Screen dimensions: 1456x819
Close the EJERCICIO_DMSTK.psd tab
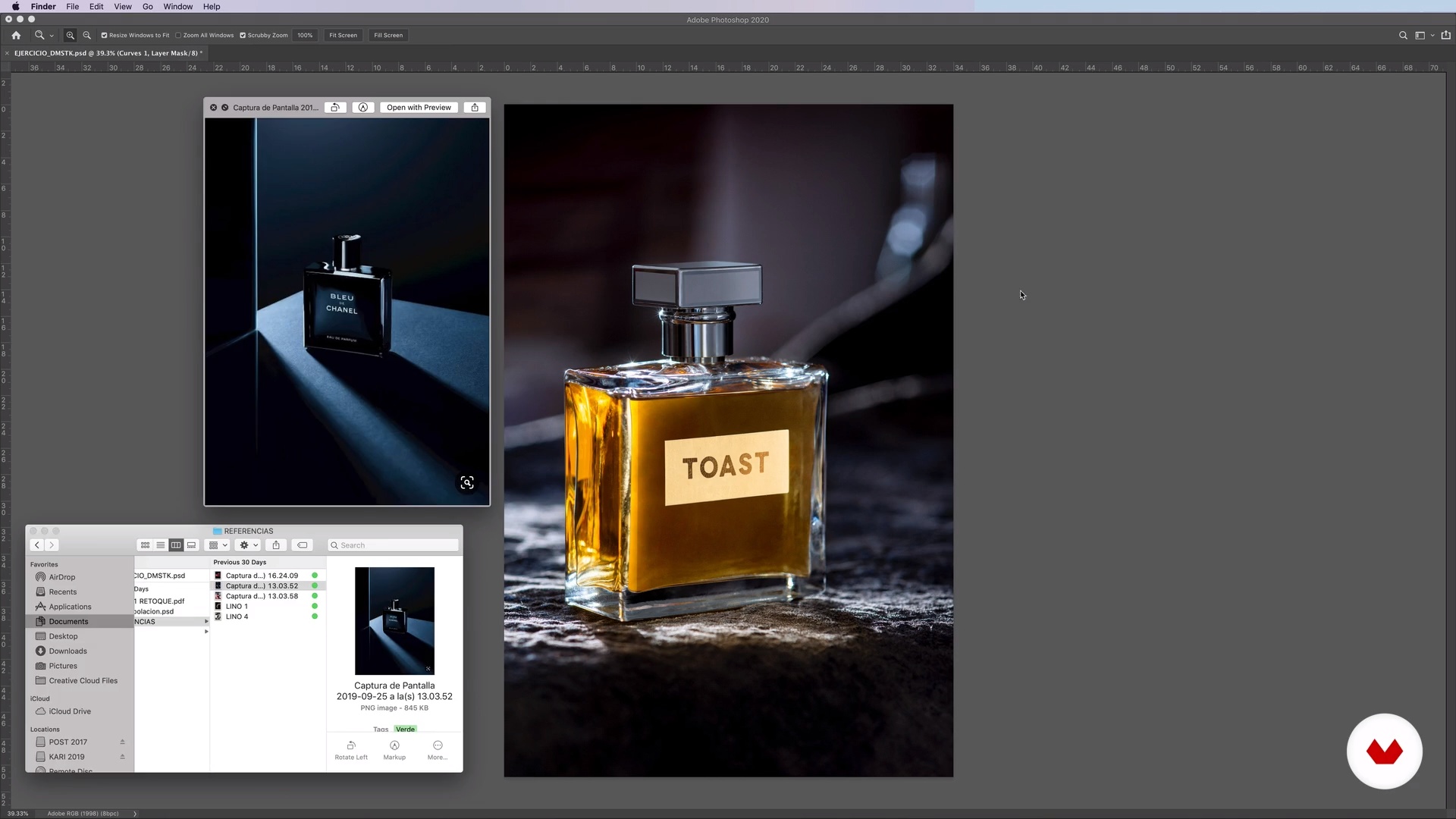coord(7,53)
